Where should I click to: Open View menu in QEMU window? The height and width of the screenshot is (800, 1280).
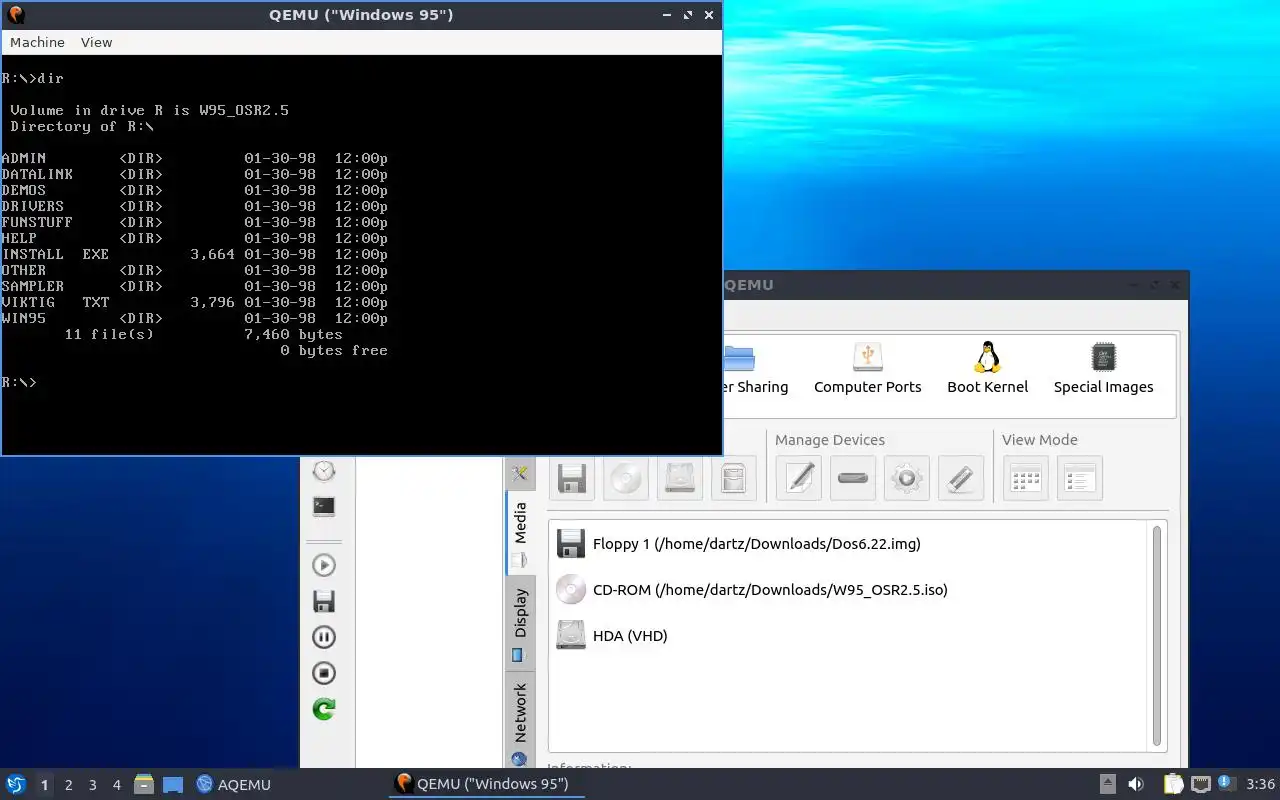point(96,42)
